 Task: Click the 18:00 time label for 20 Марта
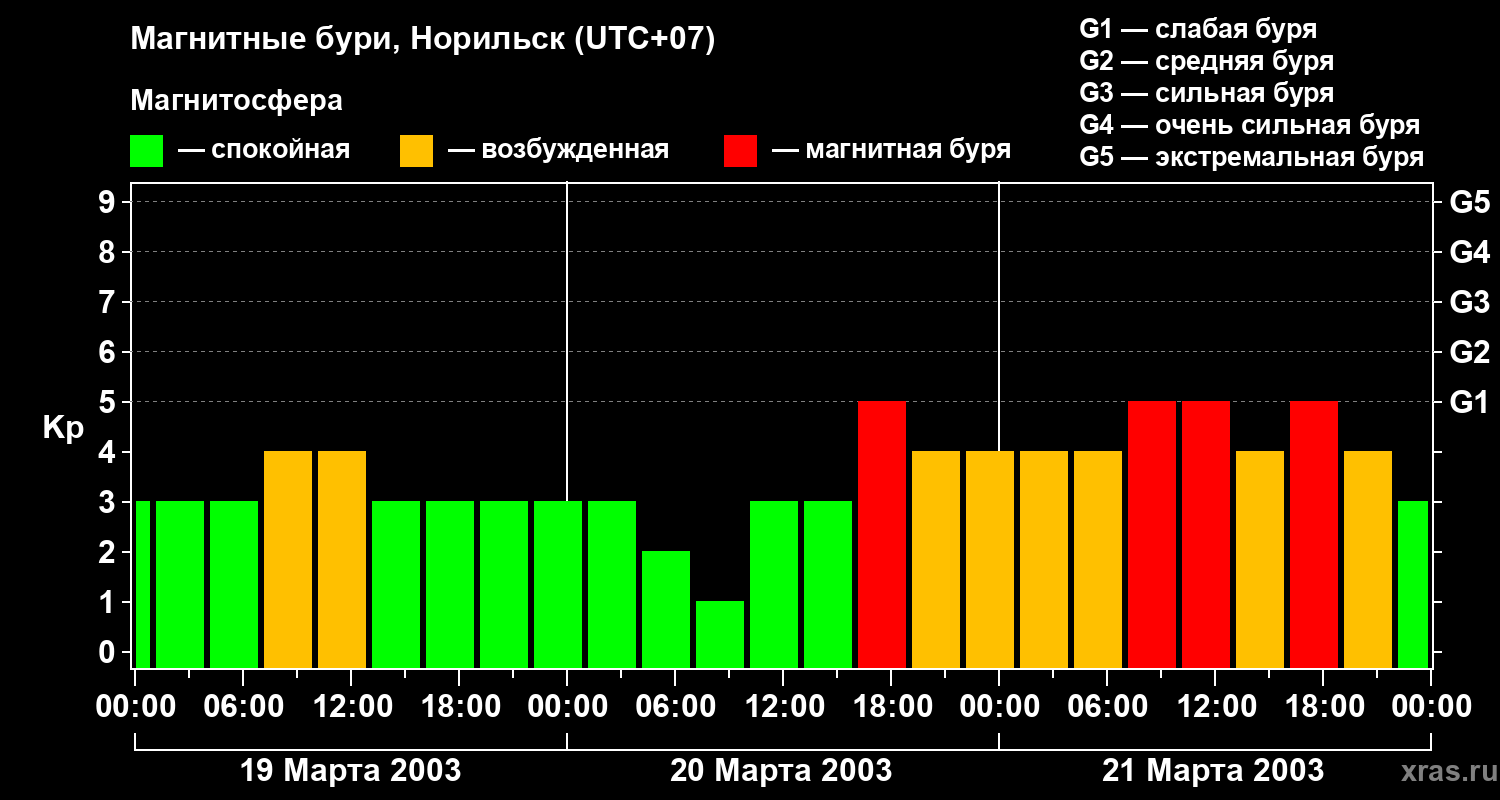click(x=891, y=706)
